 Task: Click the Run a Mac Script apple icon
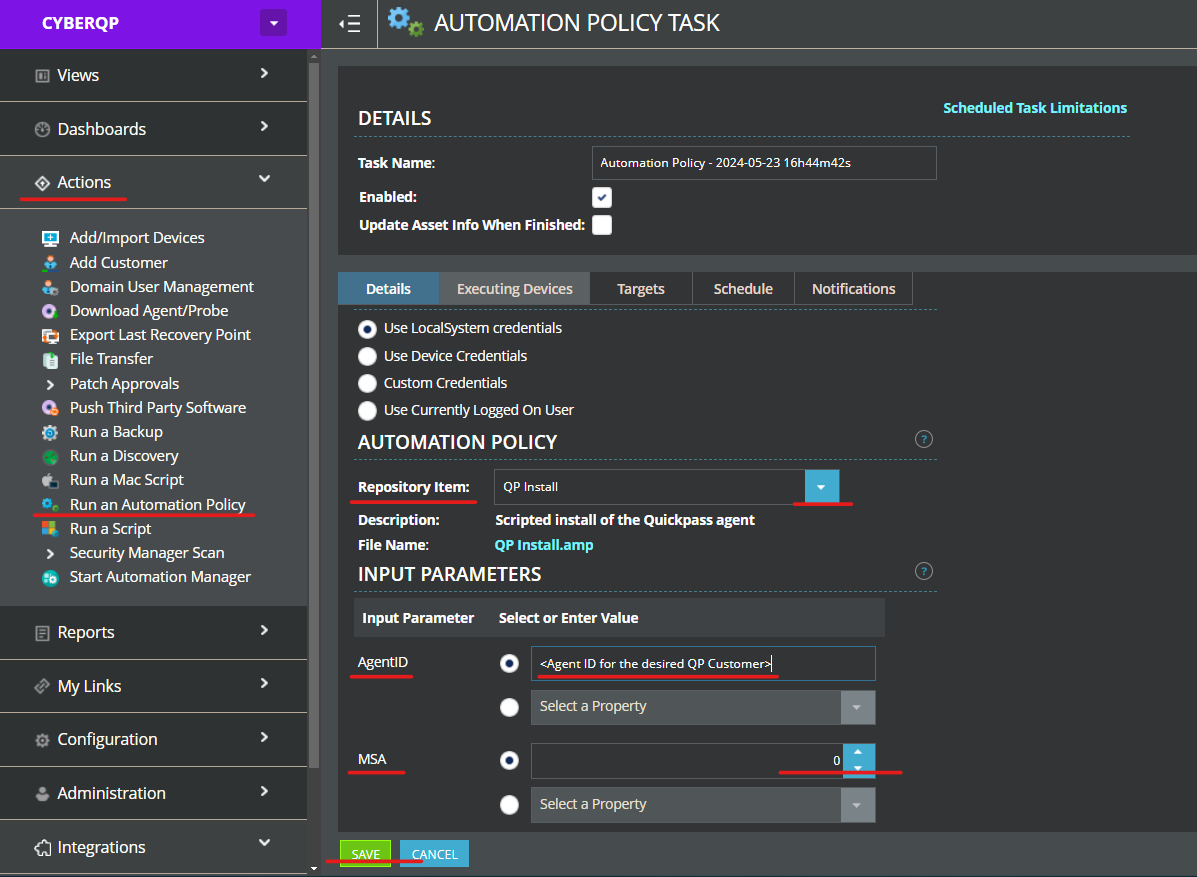[50, 481]
